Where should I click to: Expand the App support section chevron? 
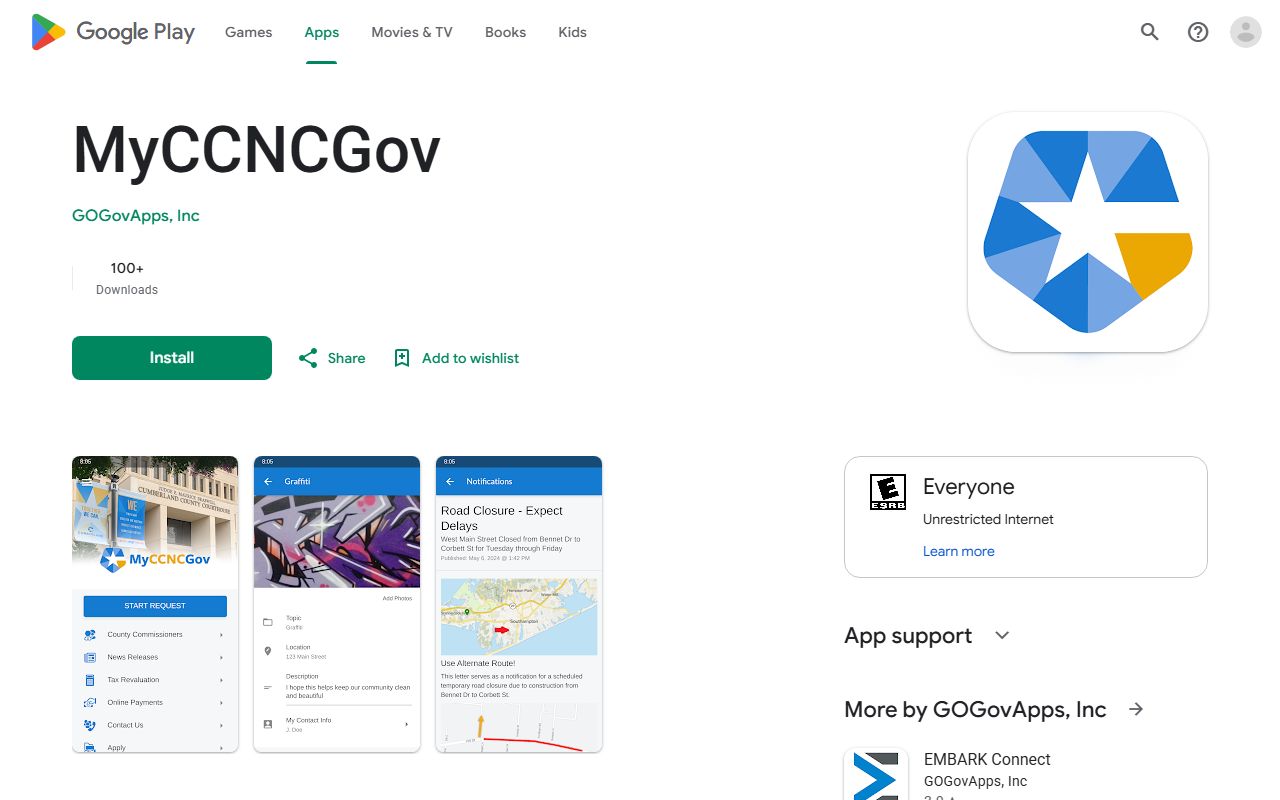1003,636
